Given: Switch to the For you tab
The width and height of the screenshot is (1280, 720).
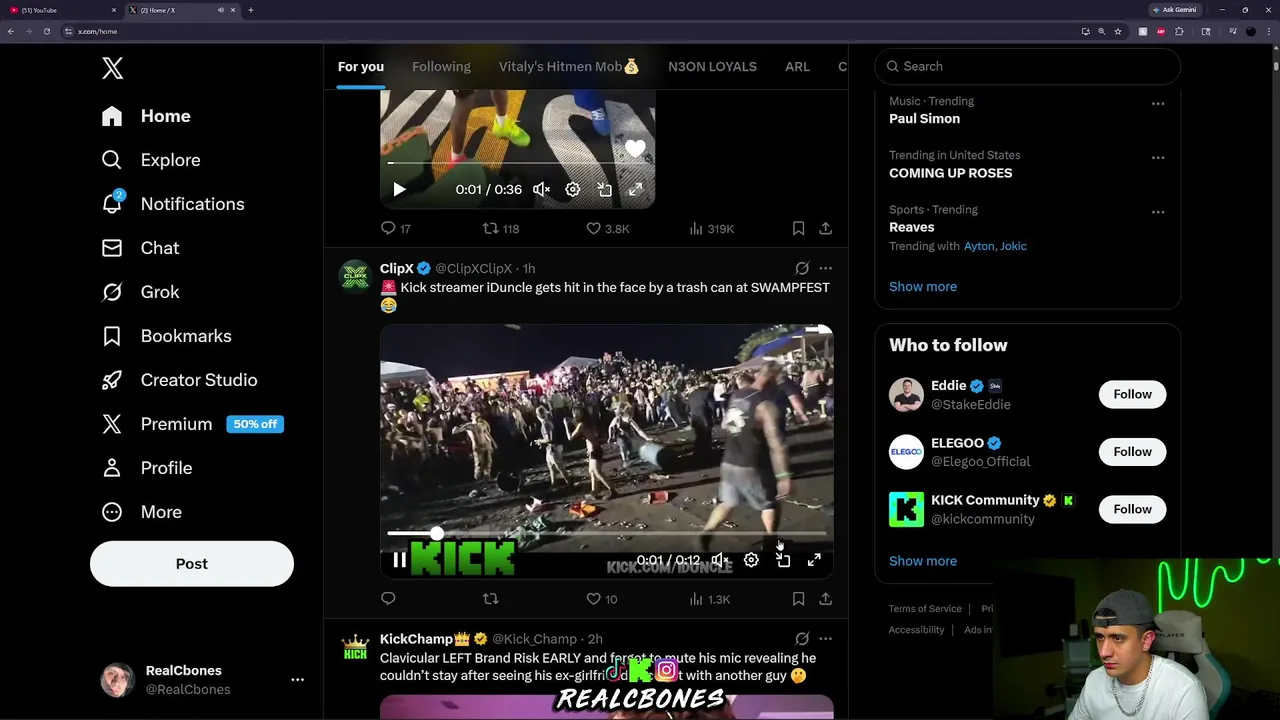Looking at the screenshot, I should tap(361, 67).
